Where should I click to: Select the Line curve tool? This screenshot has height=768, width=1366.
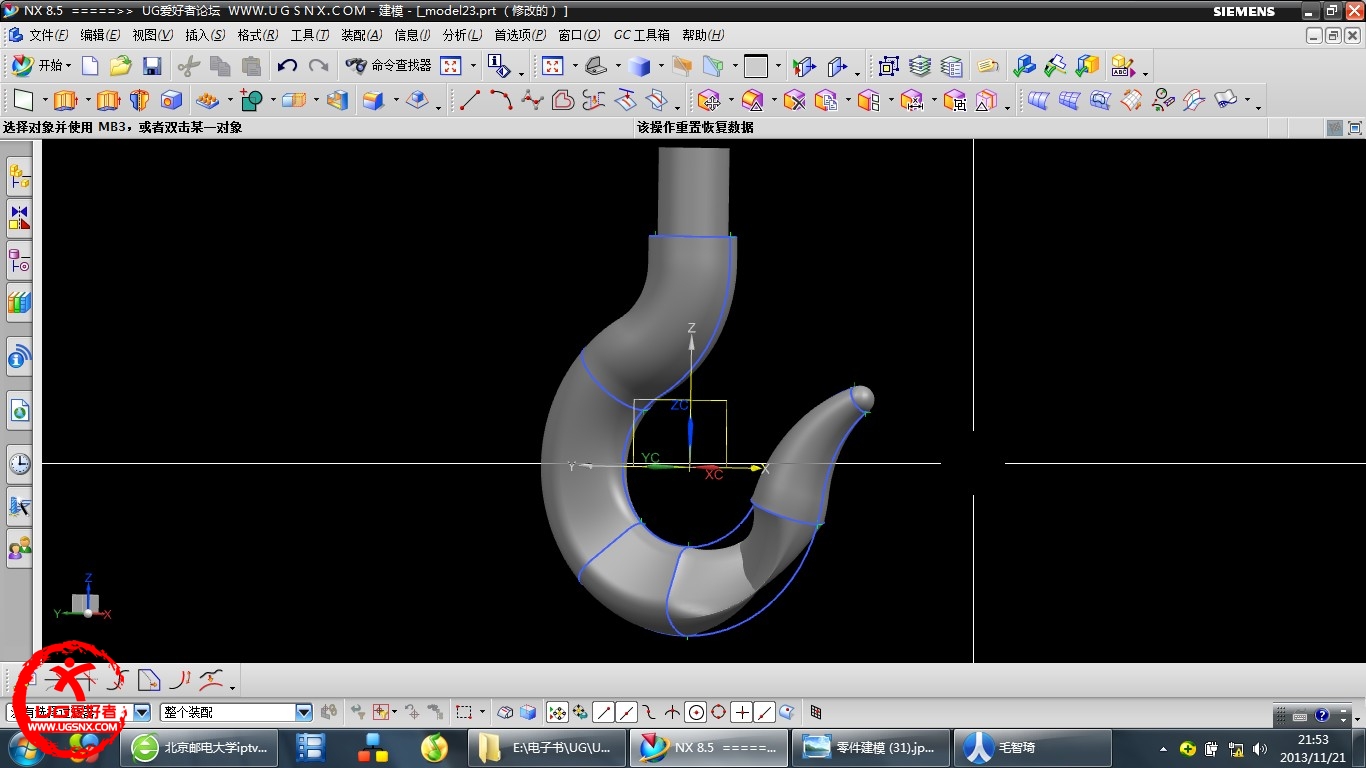(x=470, y=100)
